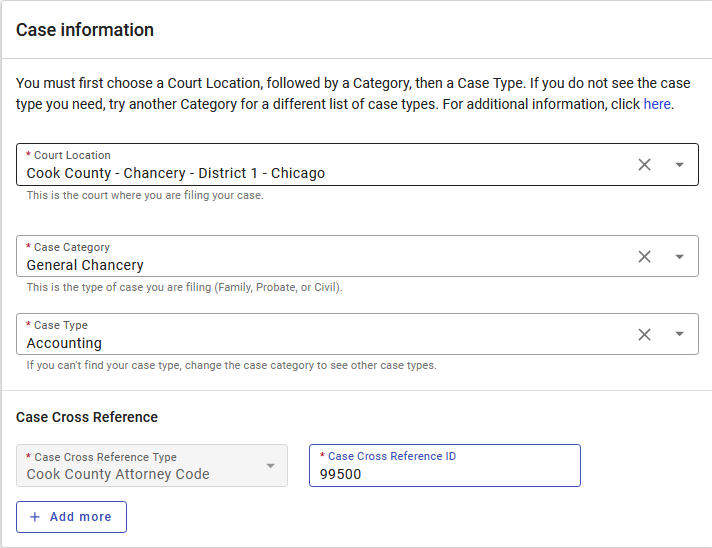Click the plus icon beside Add more
712x548 pixels.
click(35, 517)
